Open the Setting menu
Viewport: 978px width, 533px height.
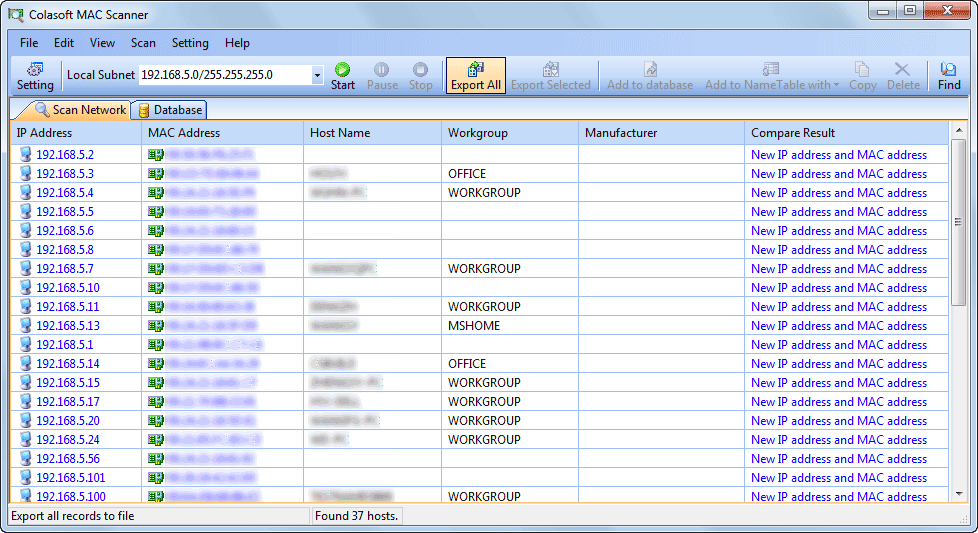190,43
